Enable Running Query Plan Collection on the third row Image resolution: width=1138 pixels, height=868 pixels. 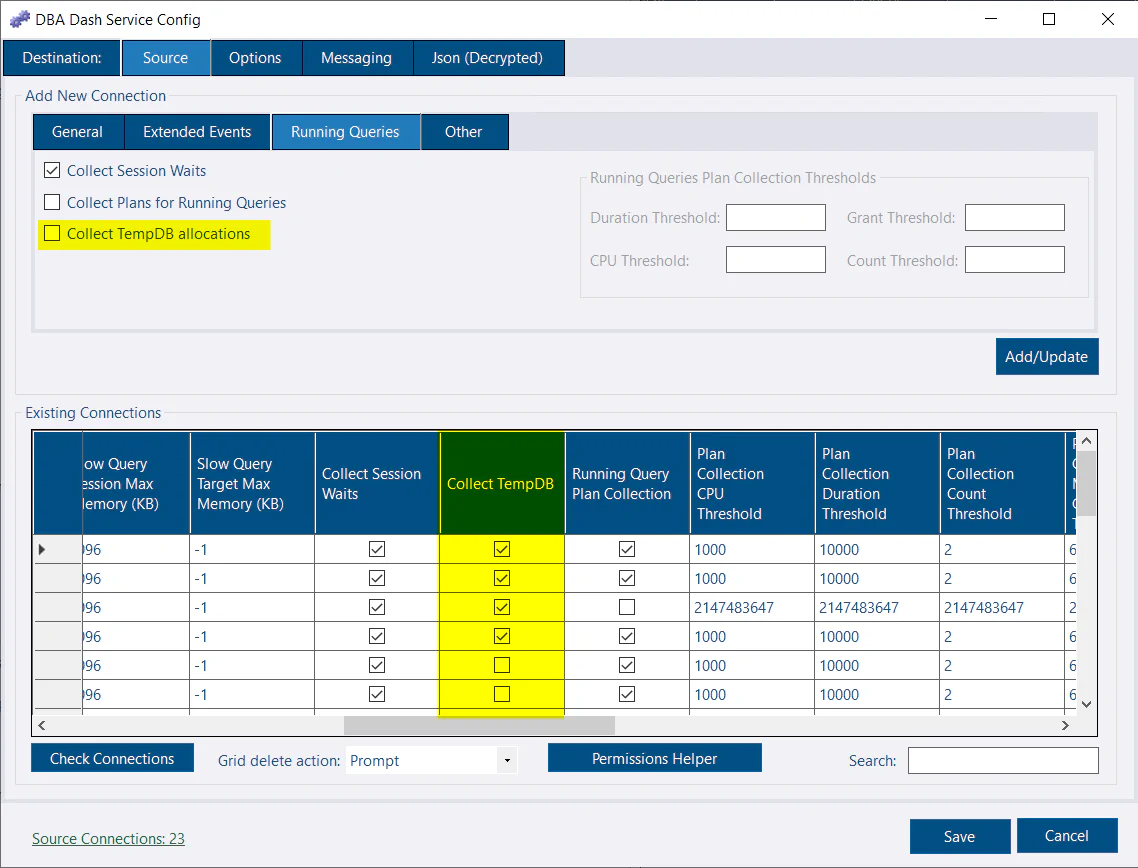pyautogui.click(x=626, y=607)
